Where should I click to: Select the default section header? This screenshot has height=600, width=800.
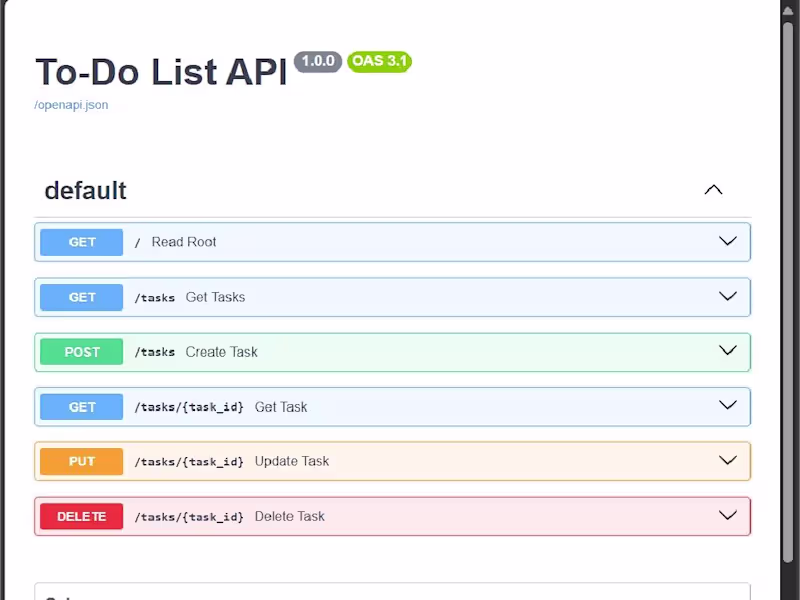pyautogui.click(x=85, y=191)
